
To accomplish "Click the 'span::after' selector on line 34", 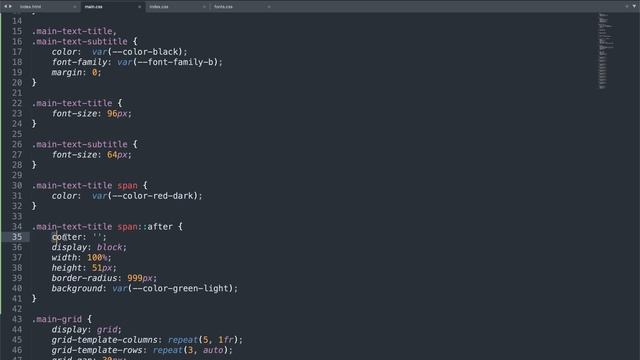I will pos(145,227).
